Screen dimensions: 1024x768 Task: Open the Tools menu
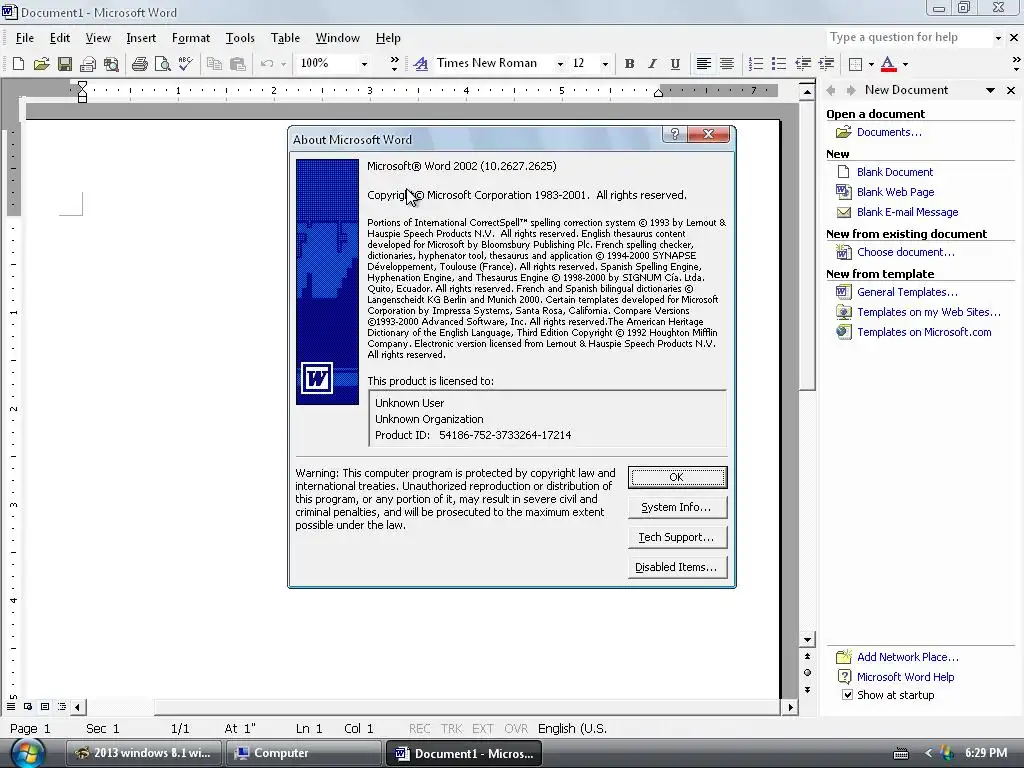240,38
